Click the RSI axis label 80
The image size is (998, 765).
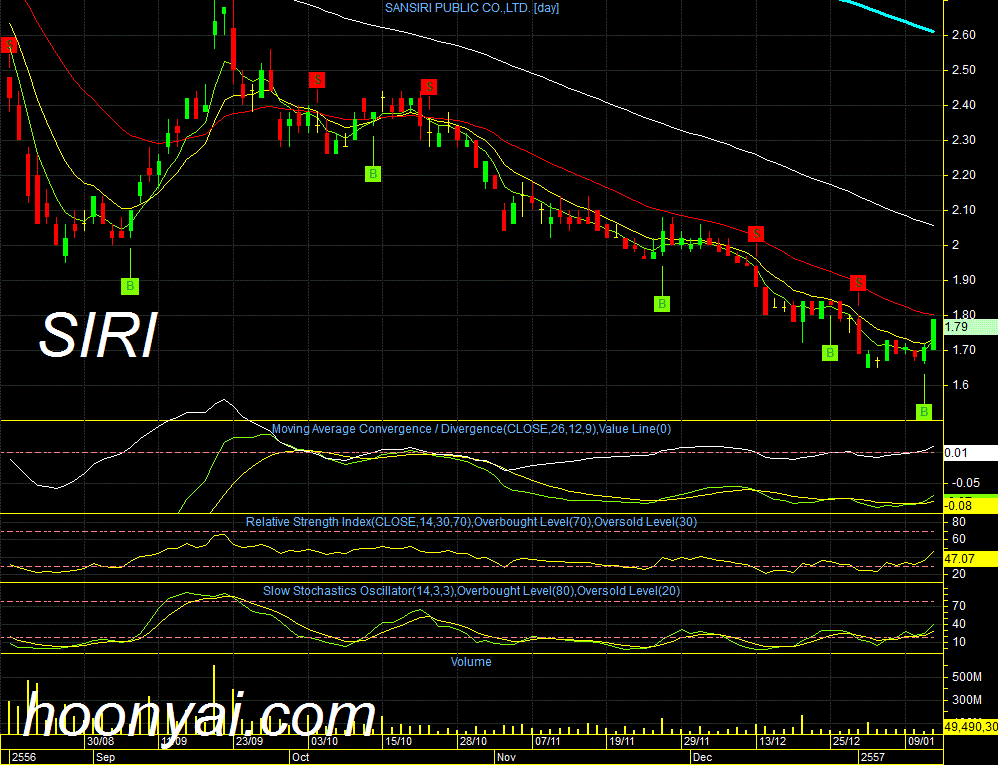(959, 522)
